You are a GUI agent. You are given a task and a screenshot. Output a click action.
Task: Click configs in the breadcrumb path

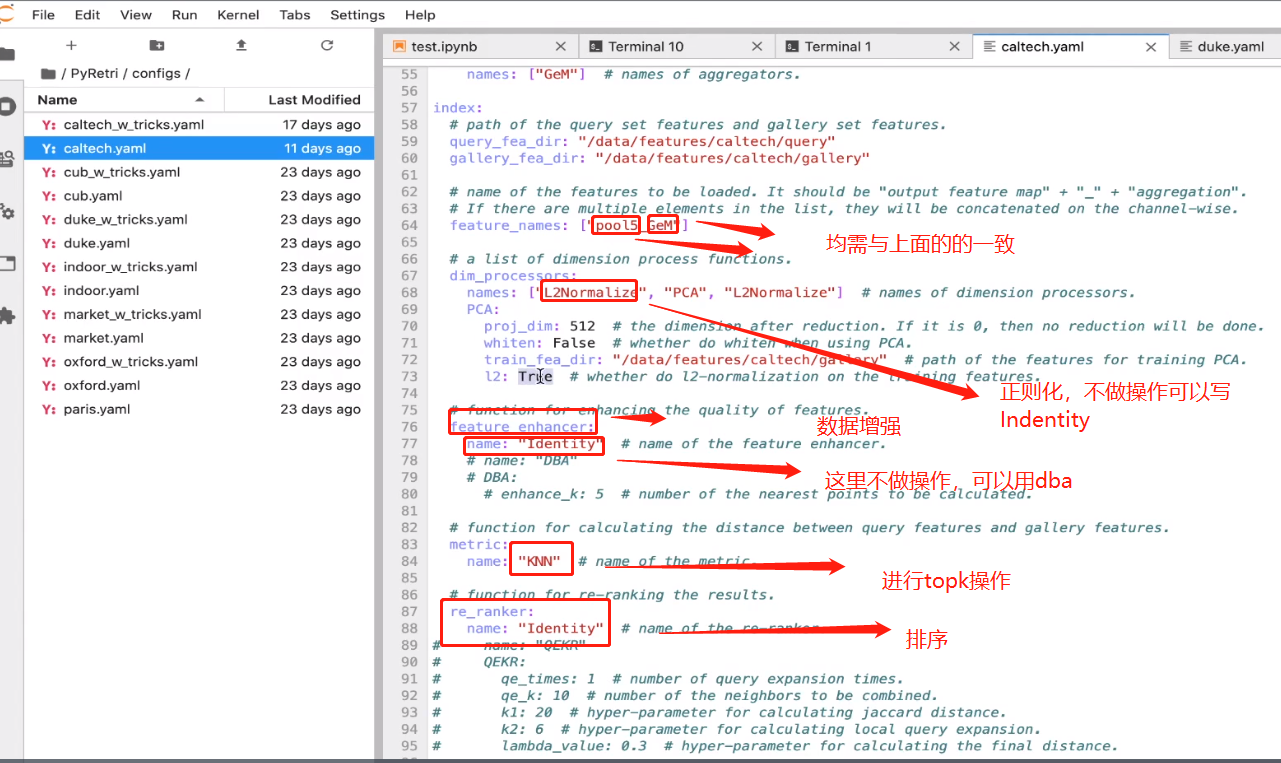pyautogui.click(x=156, y=74)
